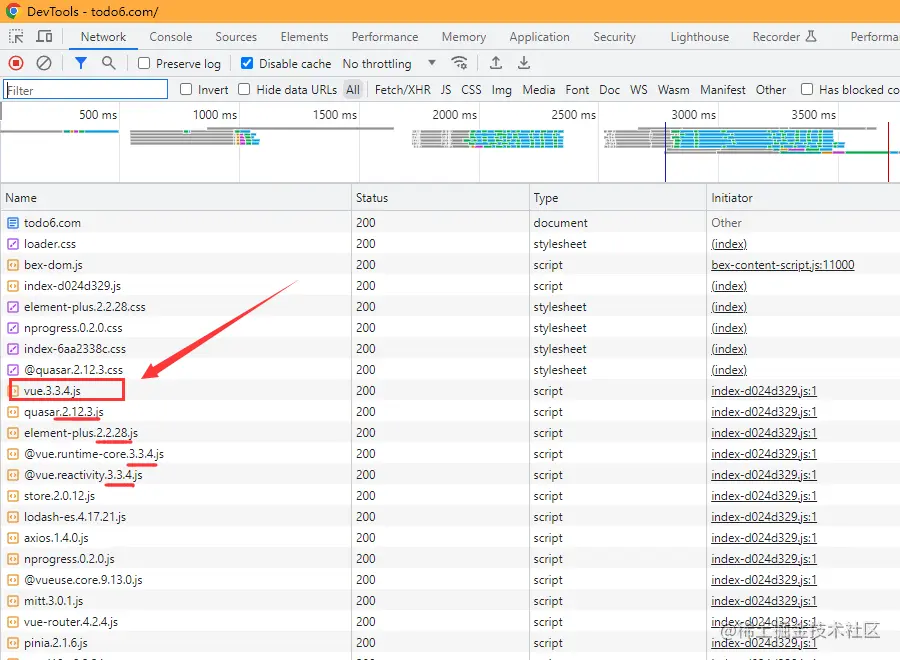
Task: Select the mitt.3.0.1.js request
Action: [x=53, y=601]
